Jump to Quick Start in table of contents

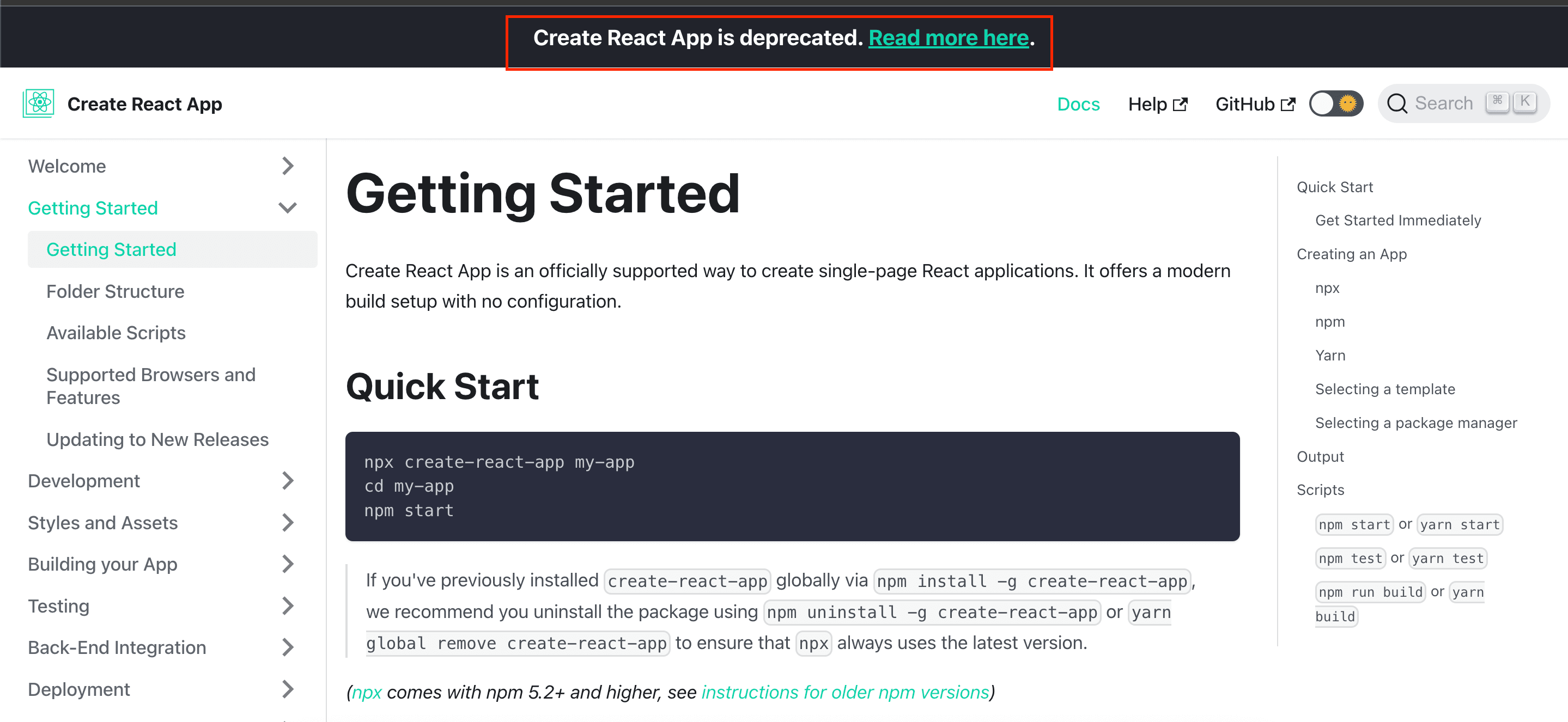pyautogui.click(x=1334, y=187)
